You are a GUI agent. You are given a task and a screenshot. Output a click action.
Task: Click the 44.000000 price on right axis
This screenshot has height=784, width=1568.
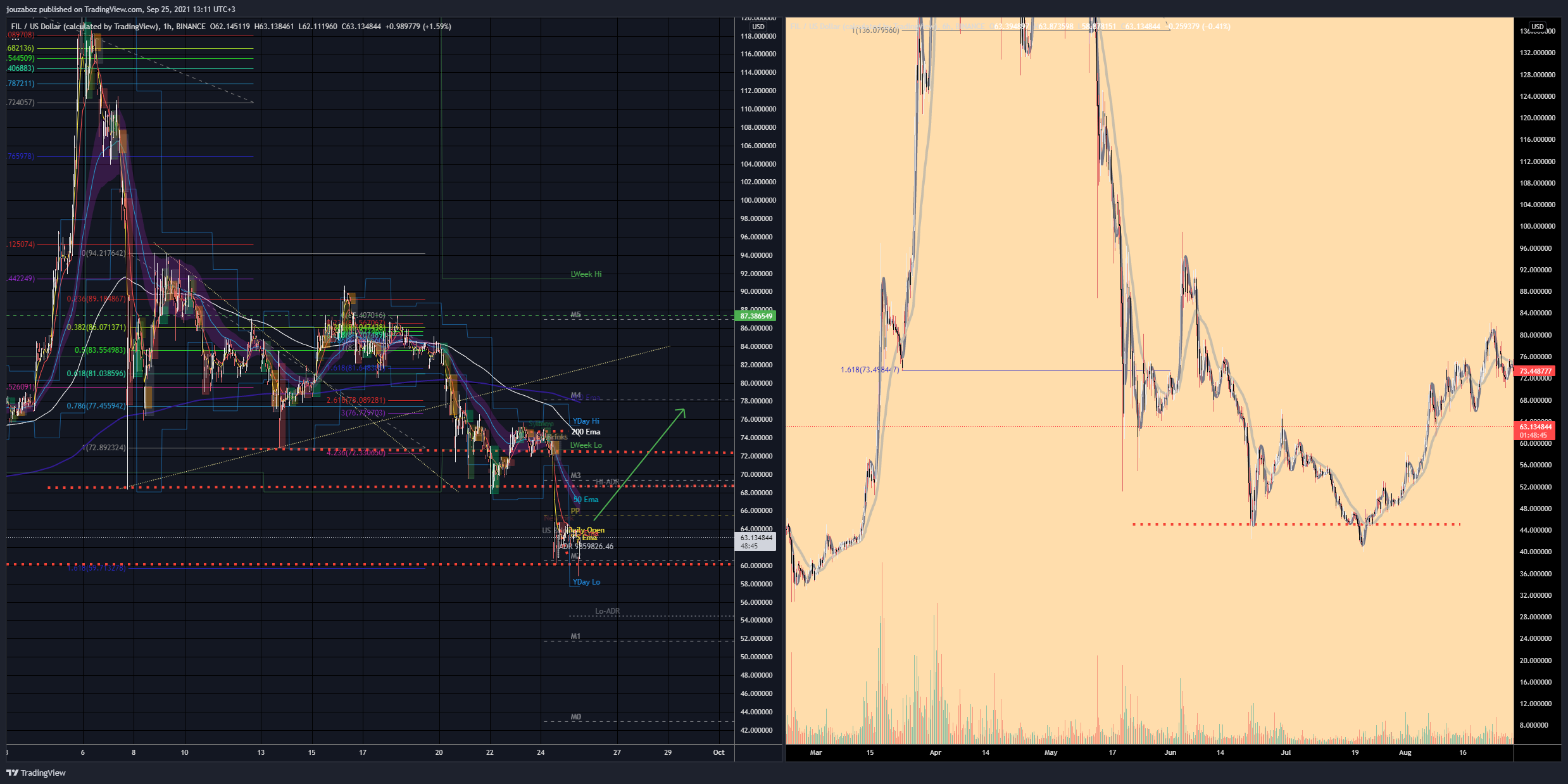(1537, 530)
